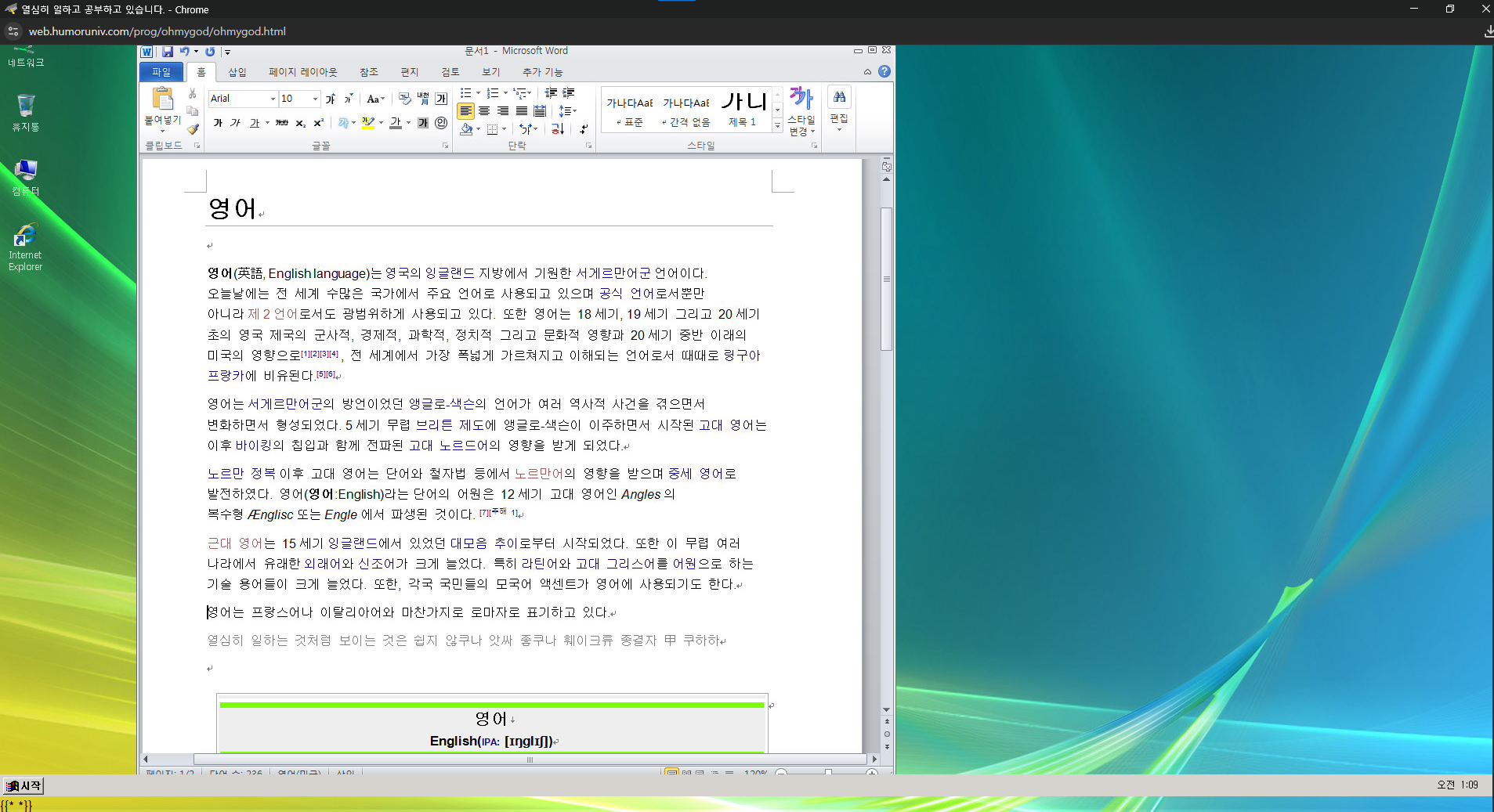Switch to the 삽입 ribbon tab
This screenshot has width=1494, height=812.
pos(237,72)
